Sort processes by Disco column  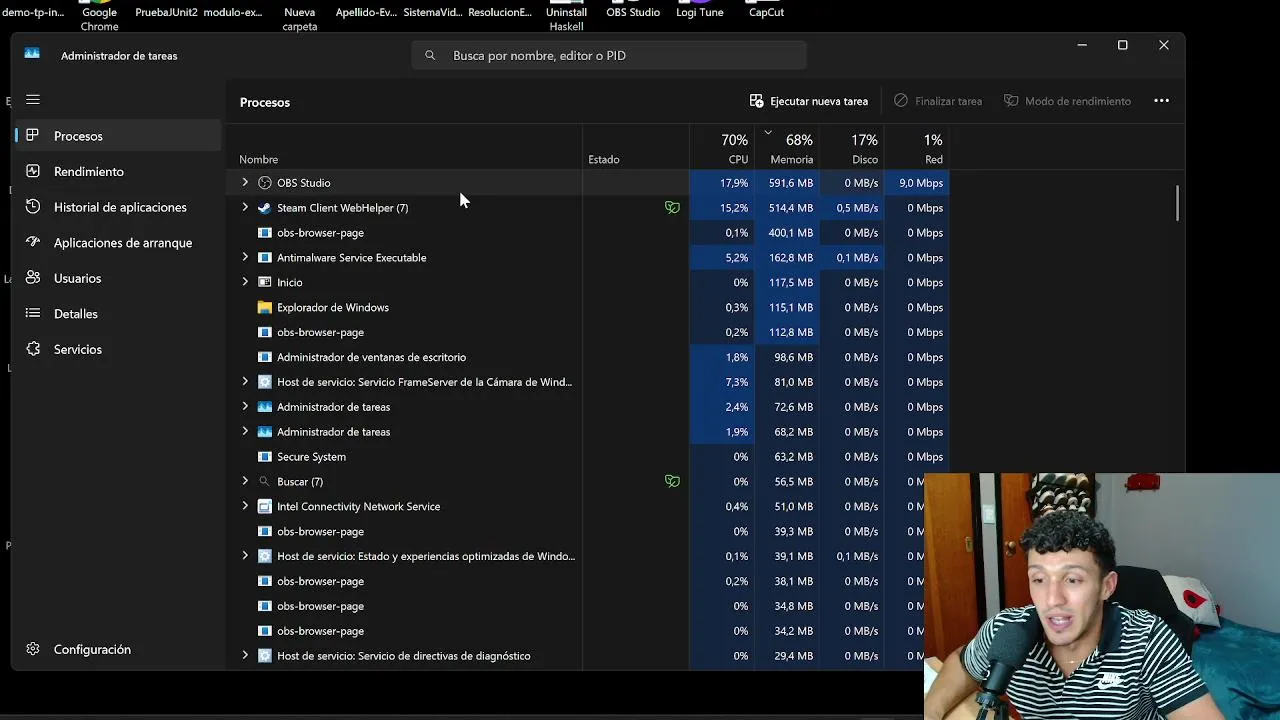pos(852,147)
